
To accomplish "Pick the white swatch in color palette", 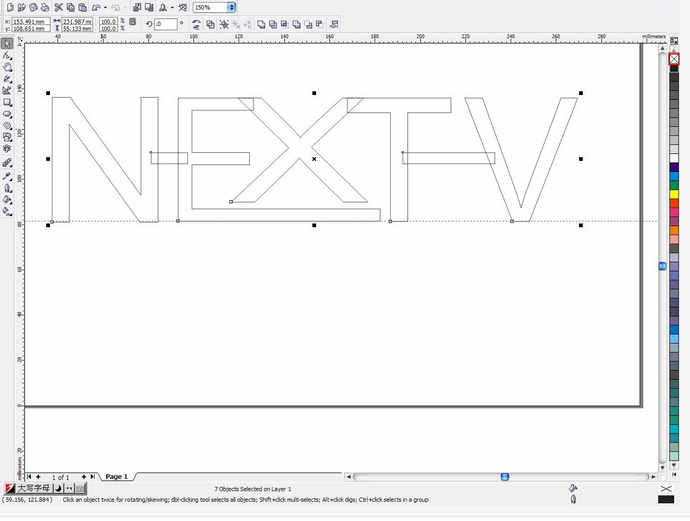I will (x=674, y=158).
